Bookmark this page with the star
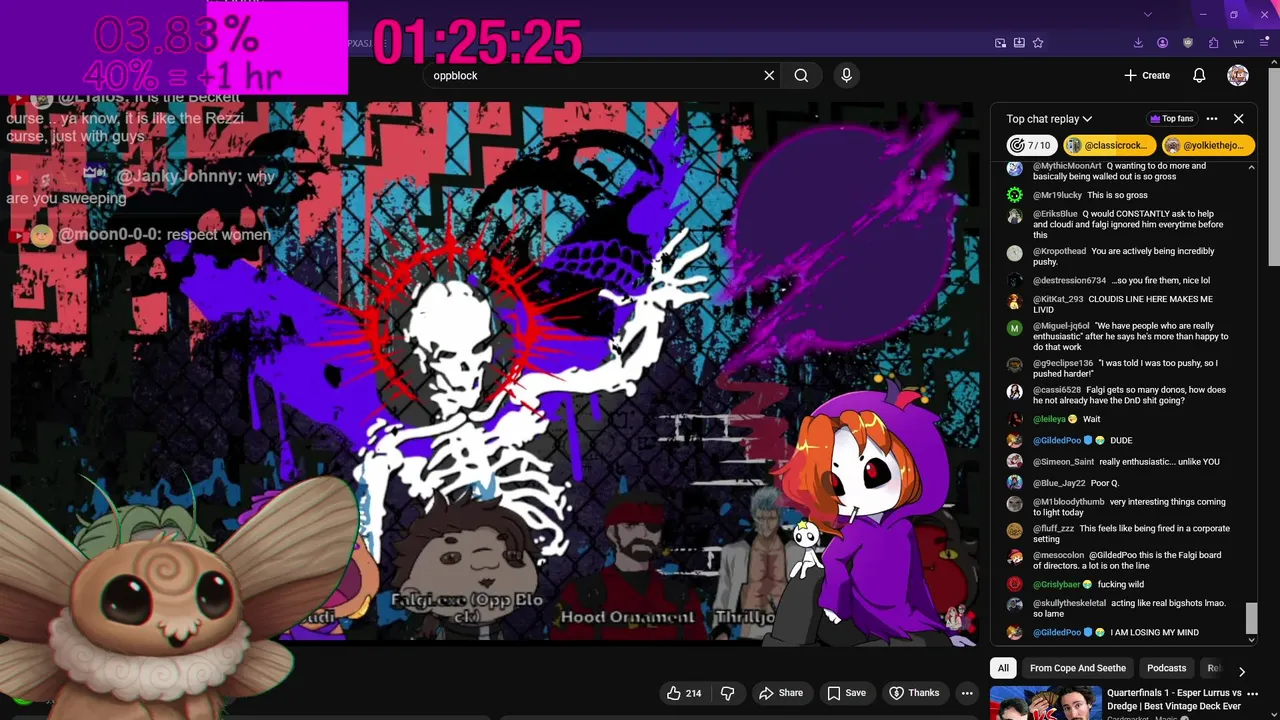Screen dimensions: 1280x720 point(1038,43)
